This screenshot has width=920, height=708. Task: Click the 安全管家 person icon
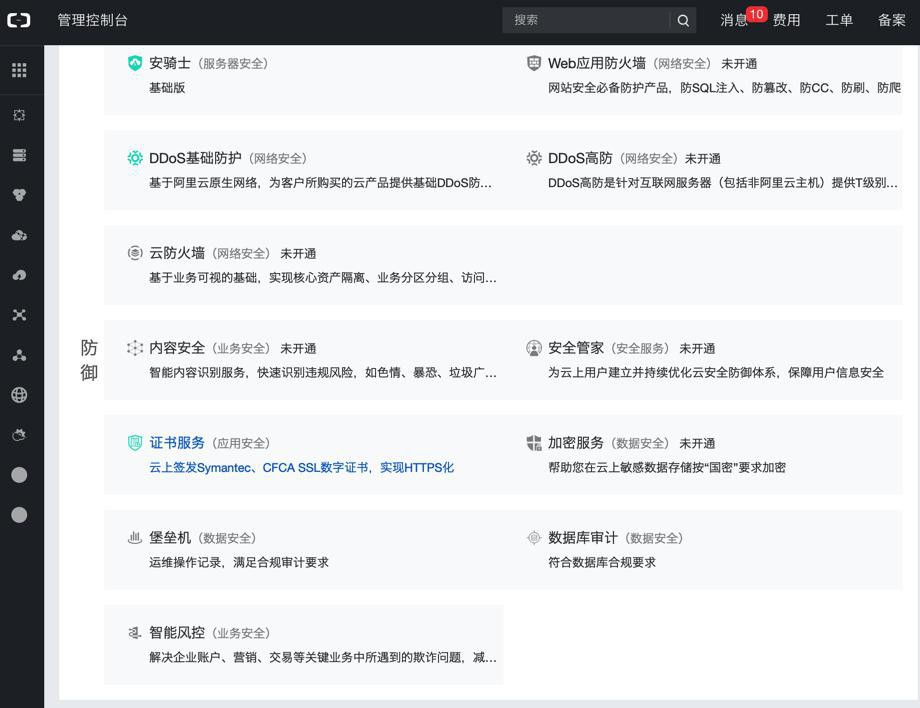(x=534, y=348)
